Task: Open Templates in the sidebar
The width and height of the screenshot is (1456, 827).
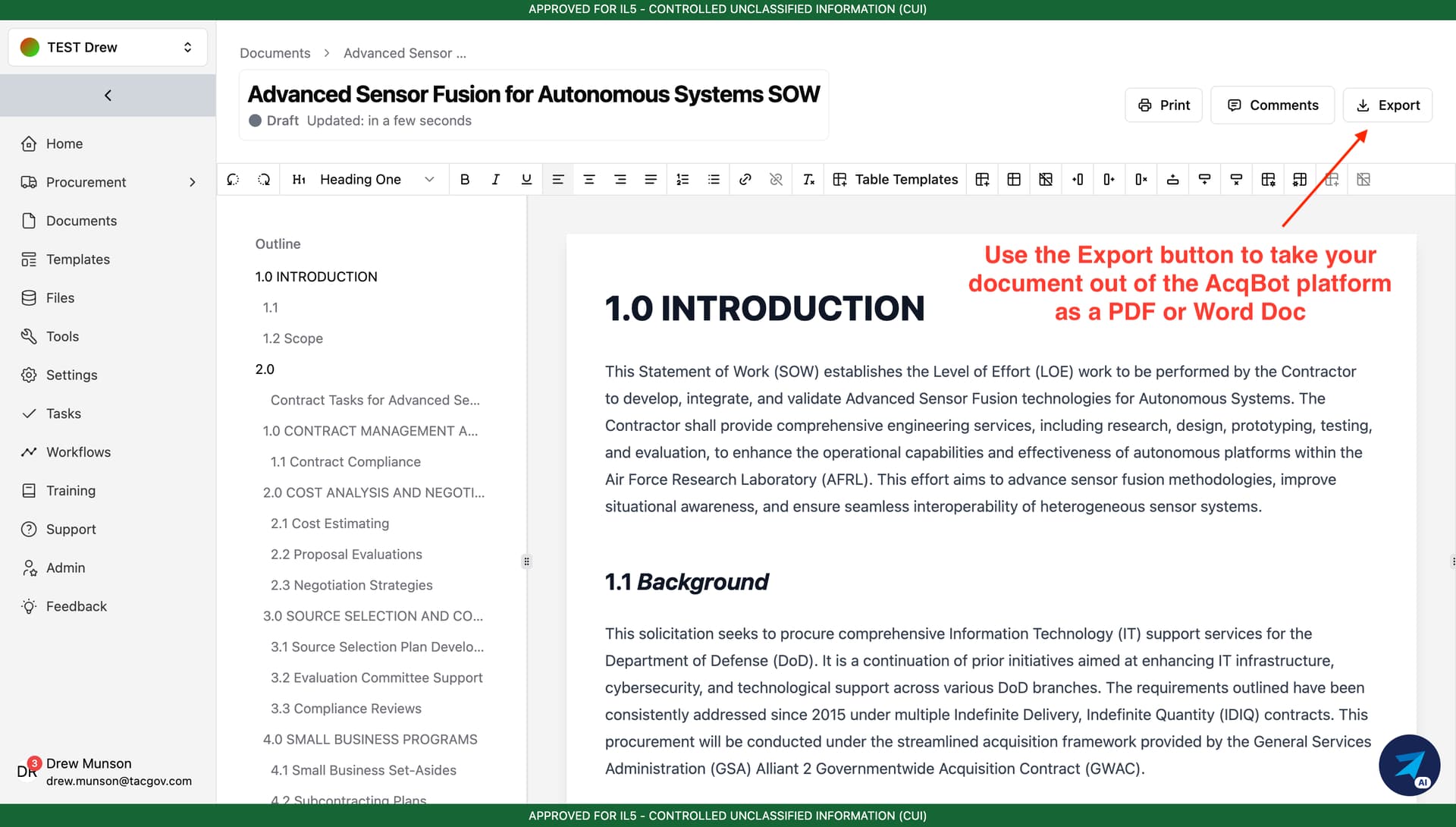Action: tap(77, 259)
